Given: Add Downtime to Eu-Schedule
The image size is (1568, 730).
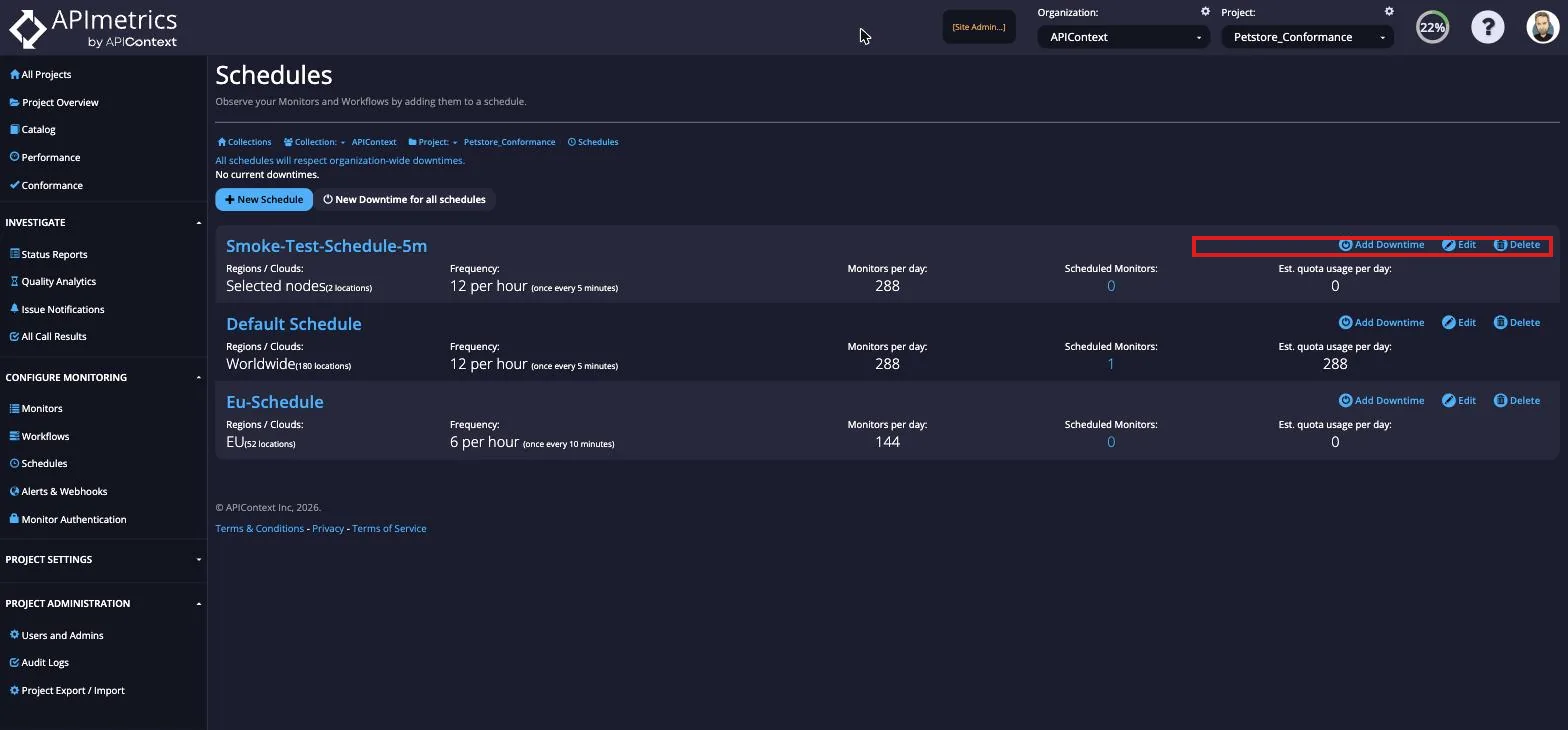Looking at the screenshot, I should (1381, 400).
